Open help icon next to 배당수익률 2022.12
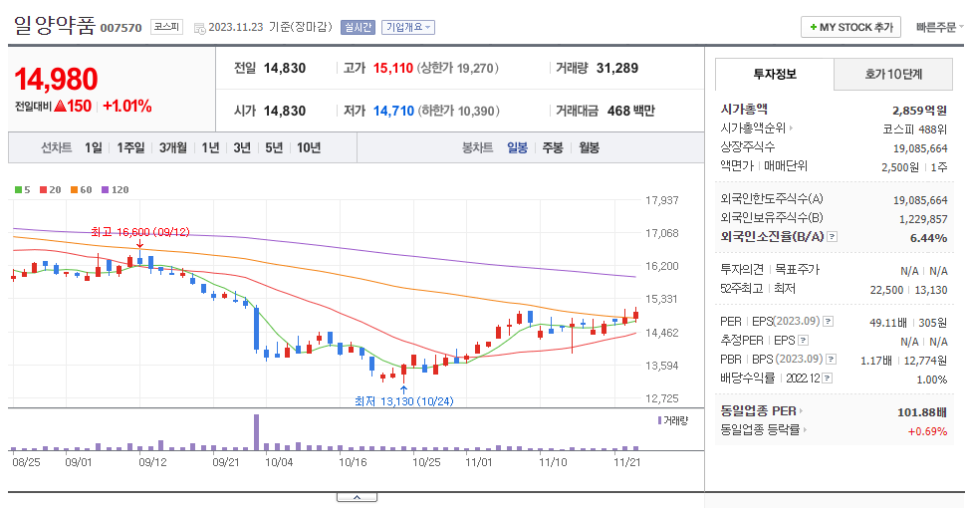 (827, 378)
